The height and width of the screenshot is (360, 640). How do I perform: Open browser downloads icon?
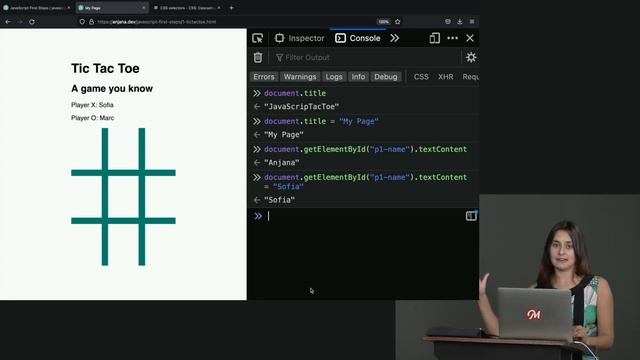[x=460, y=22]
